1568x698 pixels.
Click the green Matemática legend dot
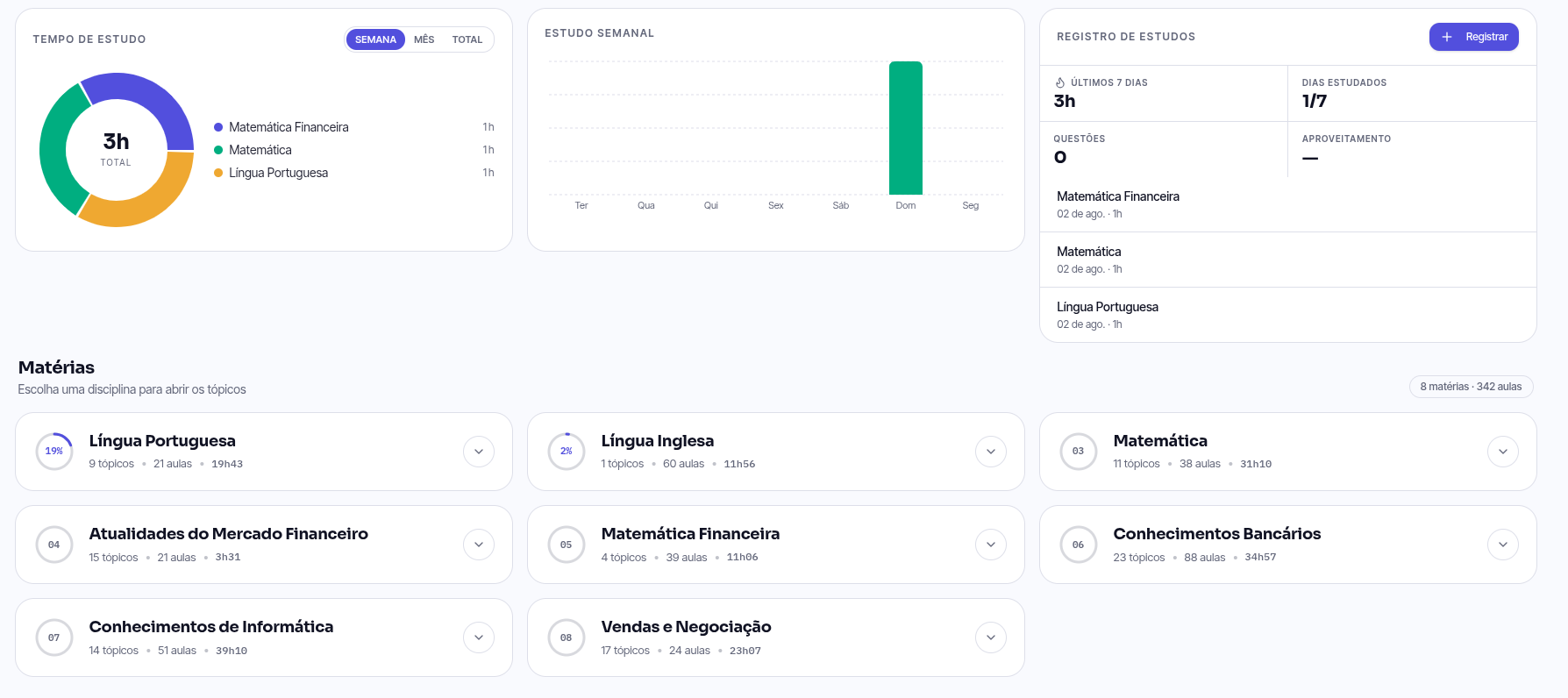[x=218, y=150]
